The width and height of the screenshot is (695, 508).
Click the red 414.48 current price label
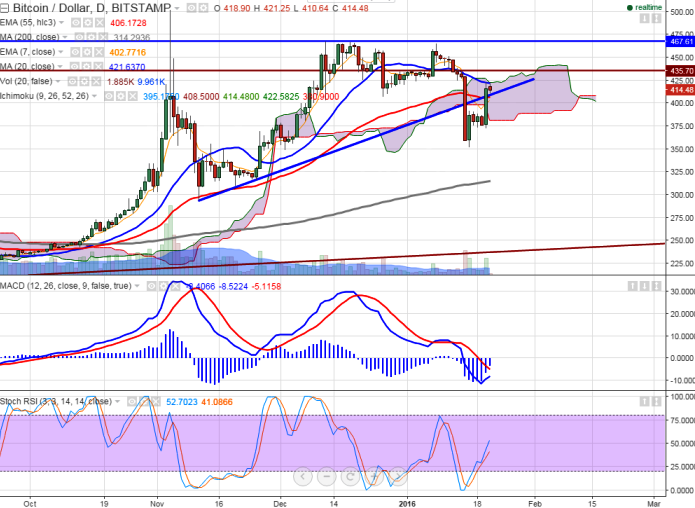pyautogui.click(x=680, y=90)
